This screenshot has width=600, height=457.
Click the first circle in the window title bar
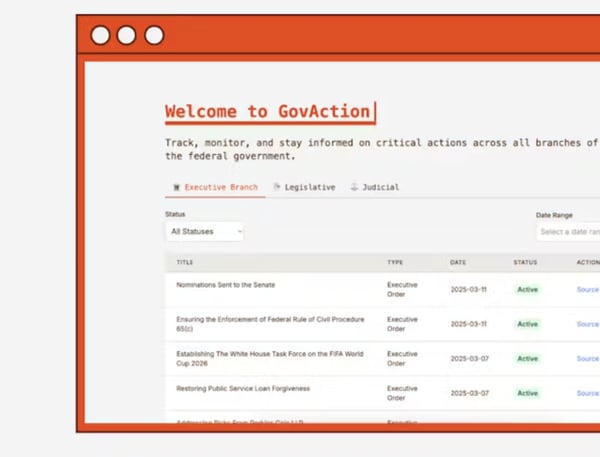click(101, 36)
